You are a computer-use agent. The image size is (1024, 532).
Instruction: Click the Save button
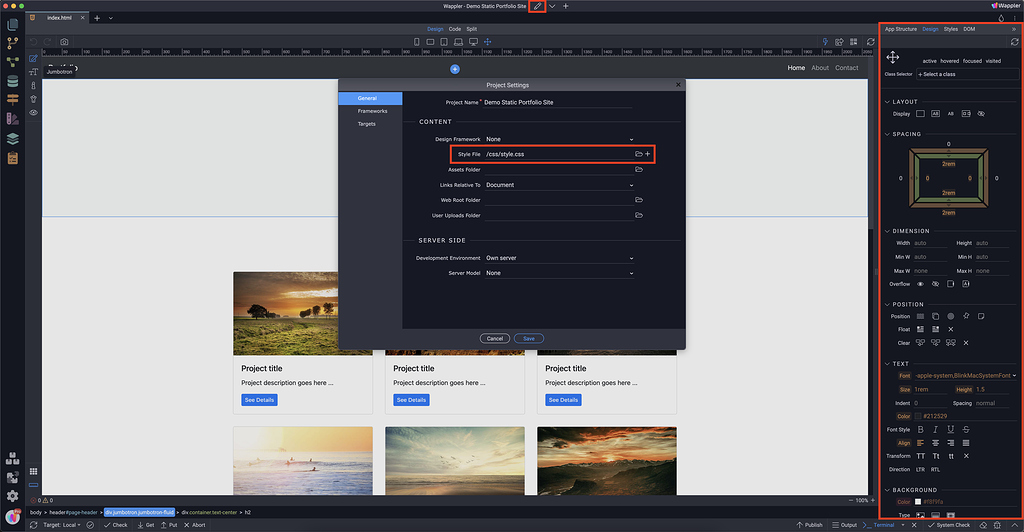[529, 338]
